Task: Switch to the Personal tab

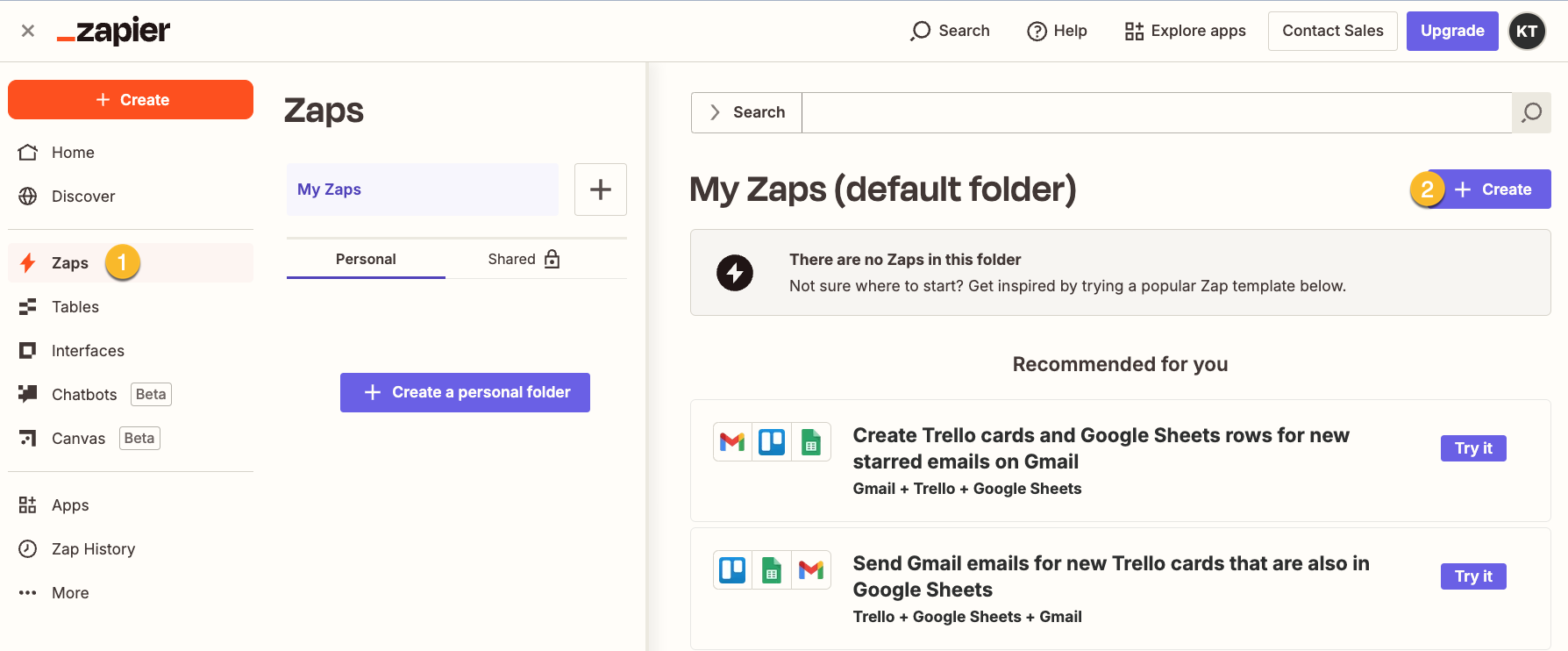Action: [x=366, y=259]
